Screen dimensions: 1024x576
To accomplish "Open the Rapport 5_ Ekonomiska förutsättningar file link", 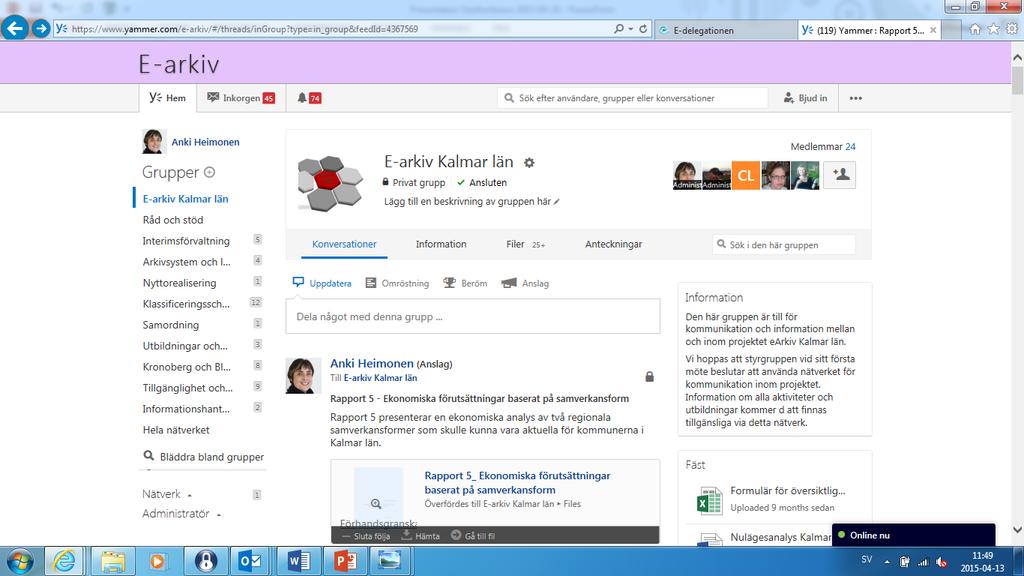I will [x=517, y=483].
